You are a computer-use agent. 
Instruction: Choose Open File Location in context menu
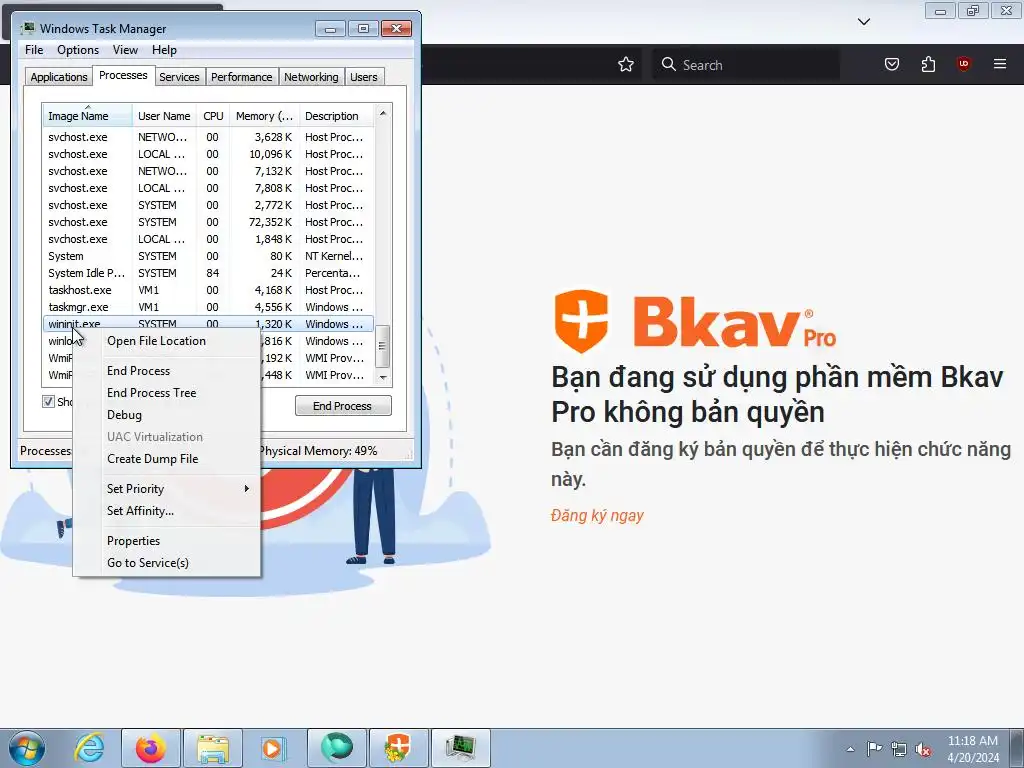point(167,341)
